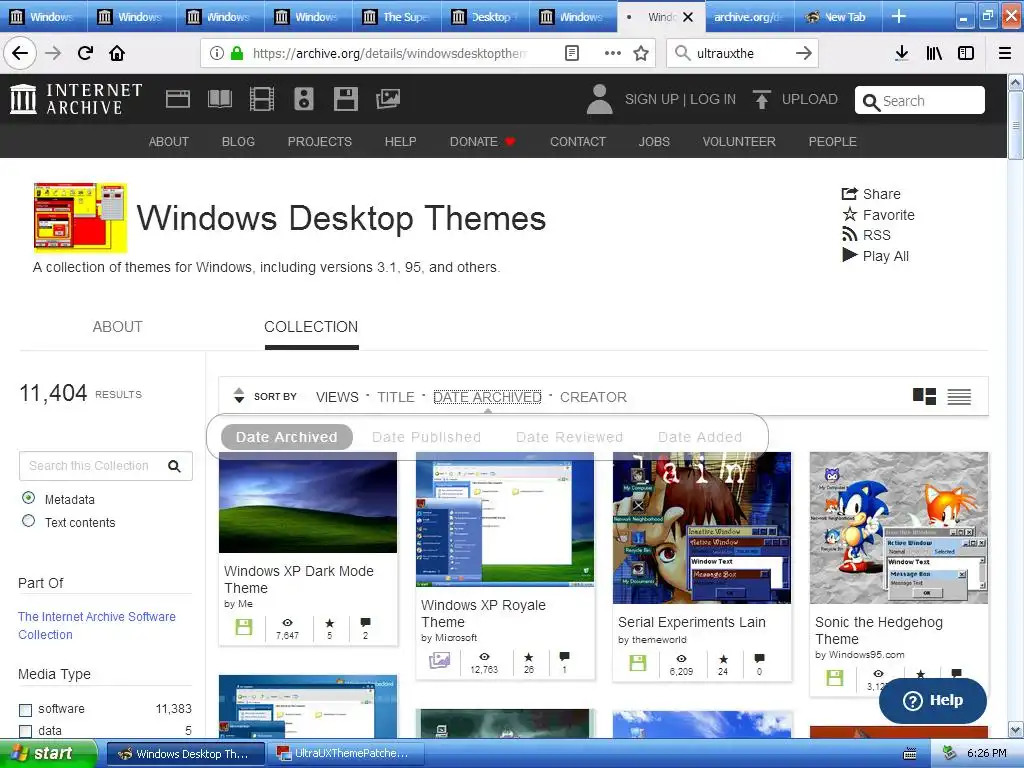Click the page vertical scrollbar down arrow

(1016, 729)
